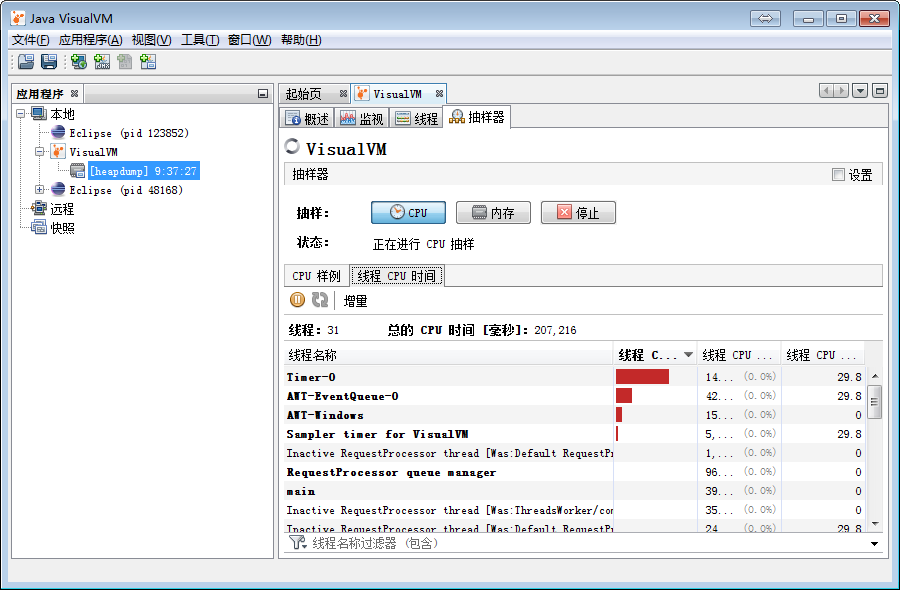Close the VisualVM document tab
Image resolution: width=900 pixels, height=590 pixels.
tap(439, 94)
